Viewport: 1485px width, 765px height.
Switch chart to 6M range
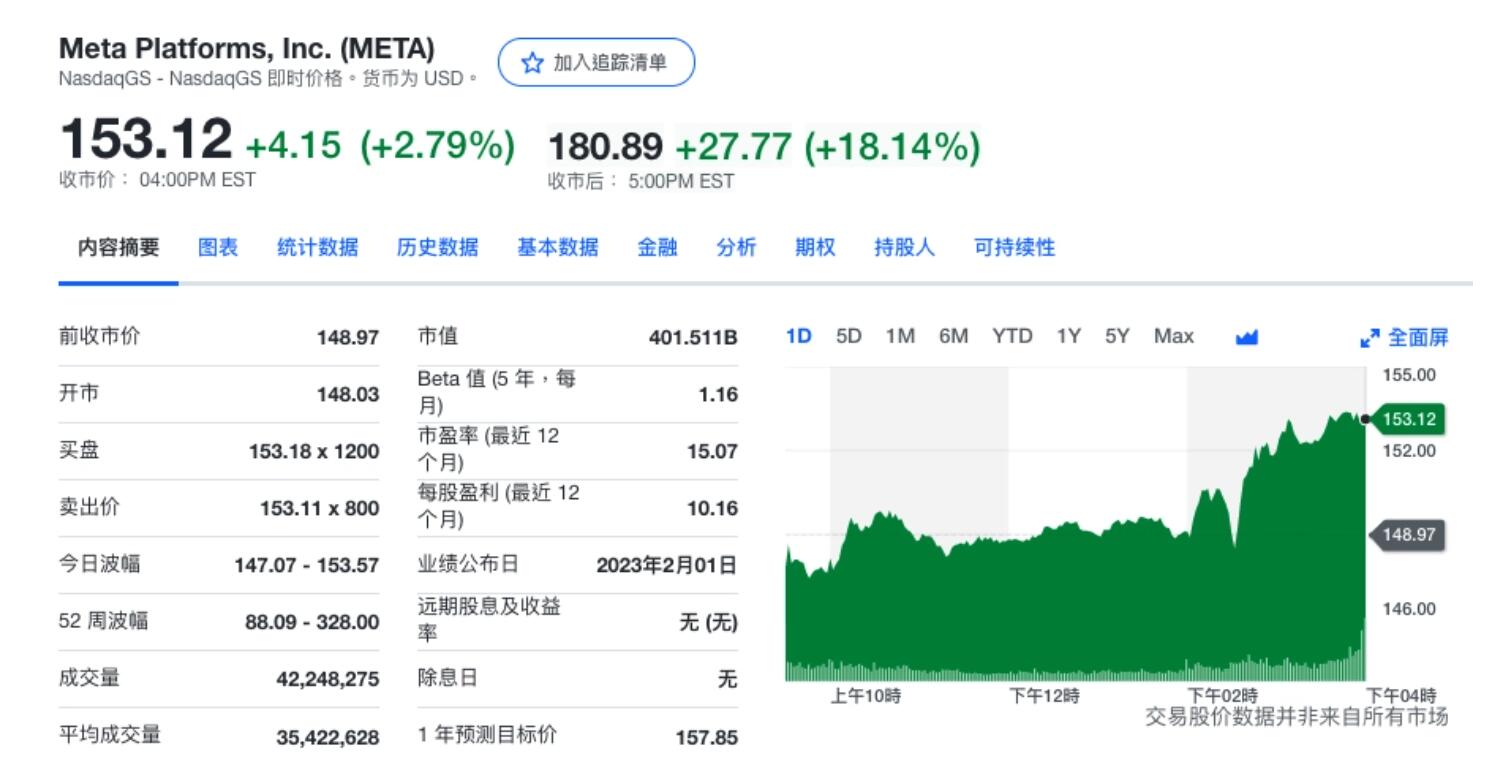953,336
